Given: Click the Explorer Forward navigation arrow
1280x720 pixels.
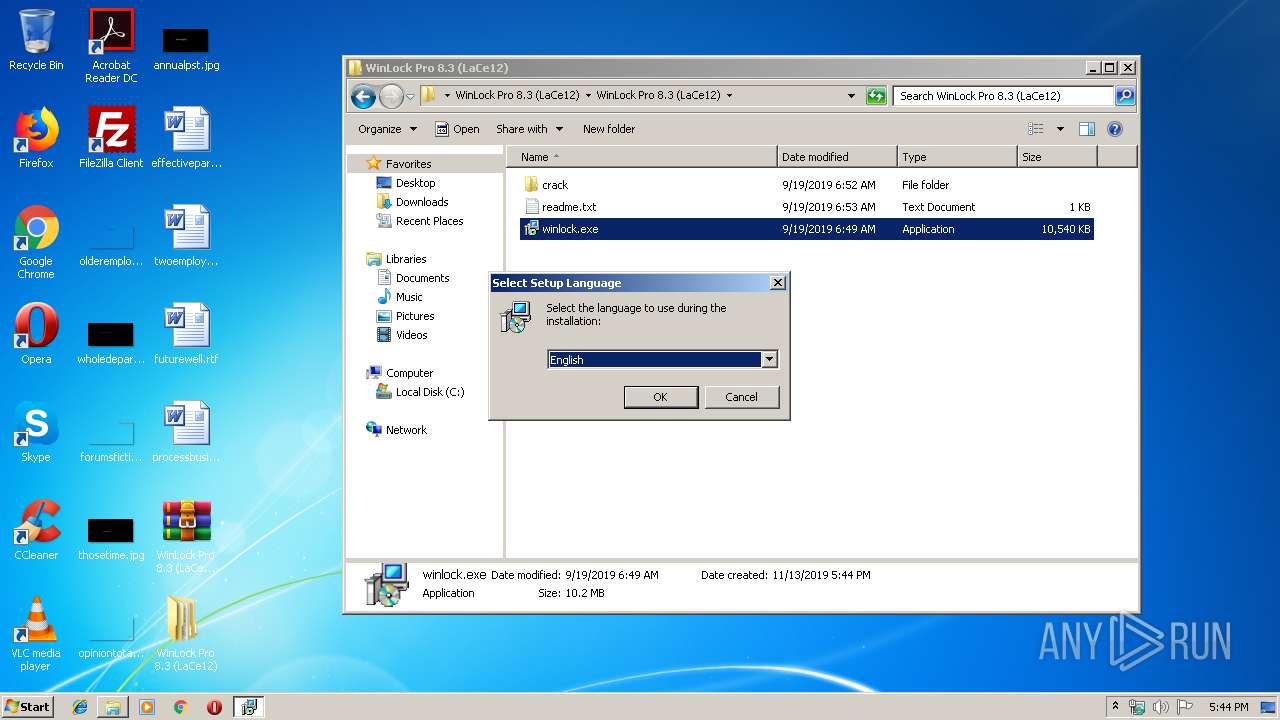Looking at the screenshot, I should [391, 96].
